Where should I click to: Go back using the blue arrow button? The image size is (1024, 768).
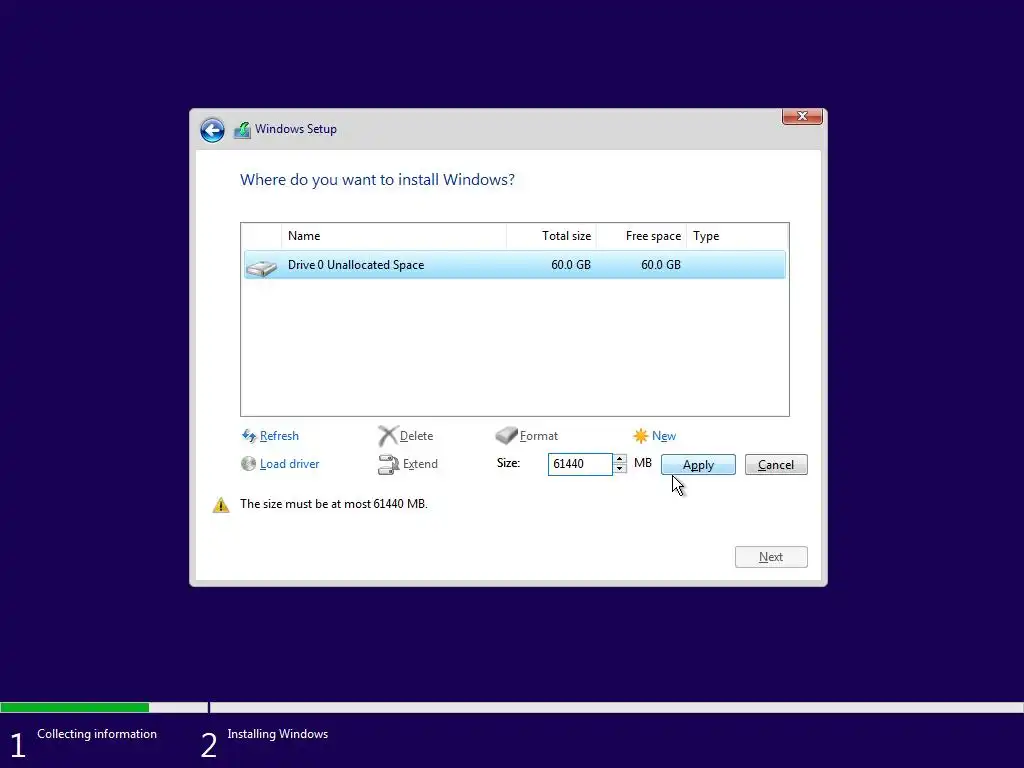pos(212,130)
